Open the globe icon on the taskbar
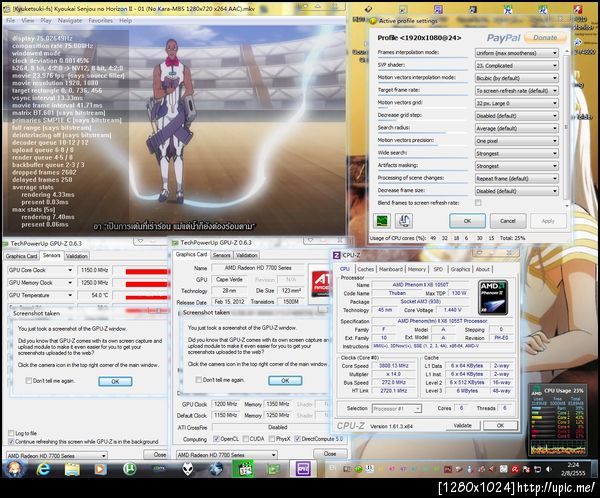 point(217,469)
